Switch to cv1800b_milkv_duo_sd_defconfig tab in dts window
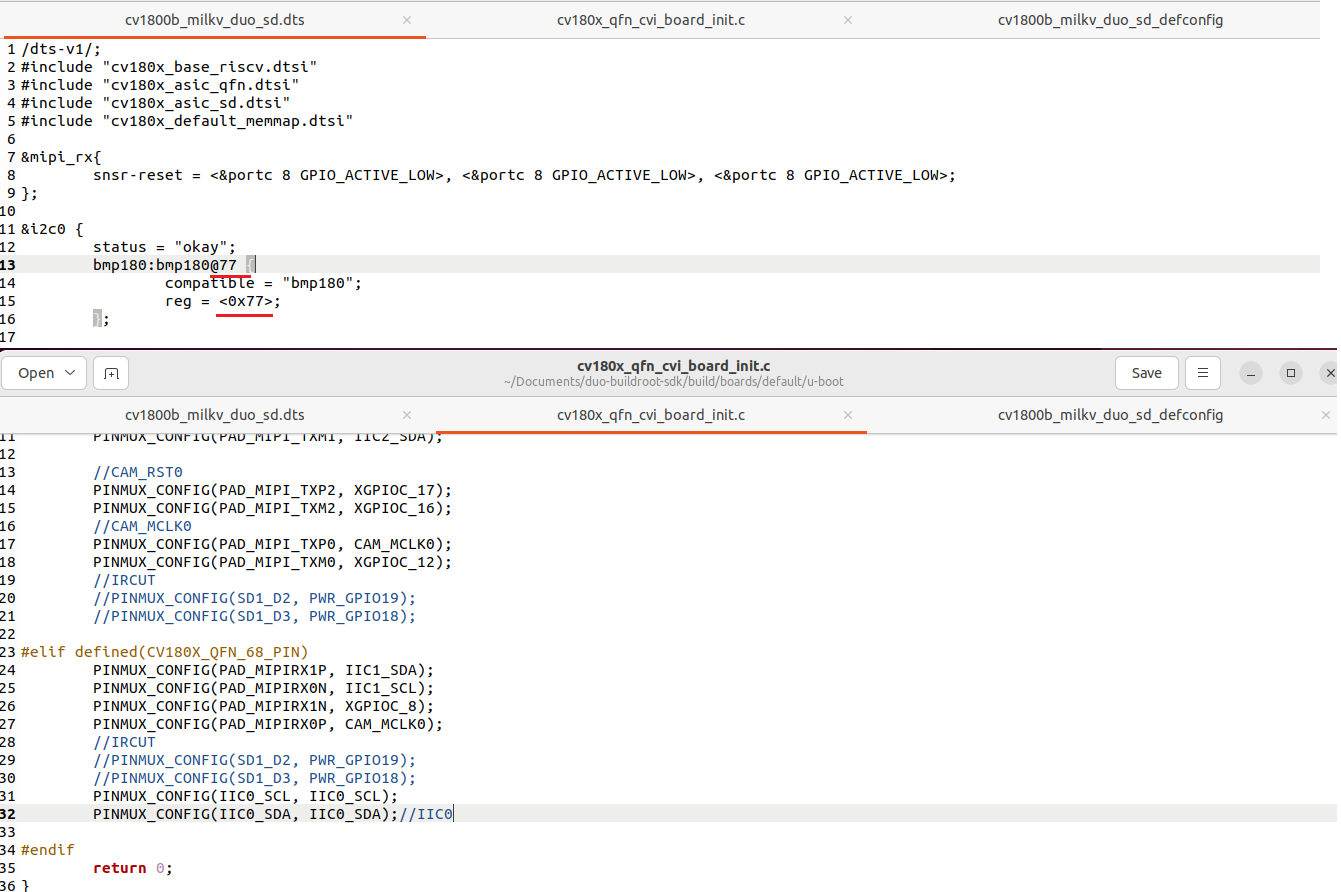This screenshot has width=1341, height=892. click(x=1110, y=20)
